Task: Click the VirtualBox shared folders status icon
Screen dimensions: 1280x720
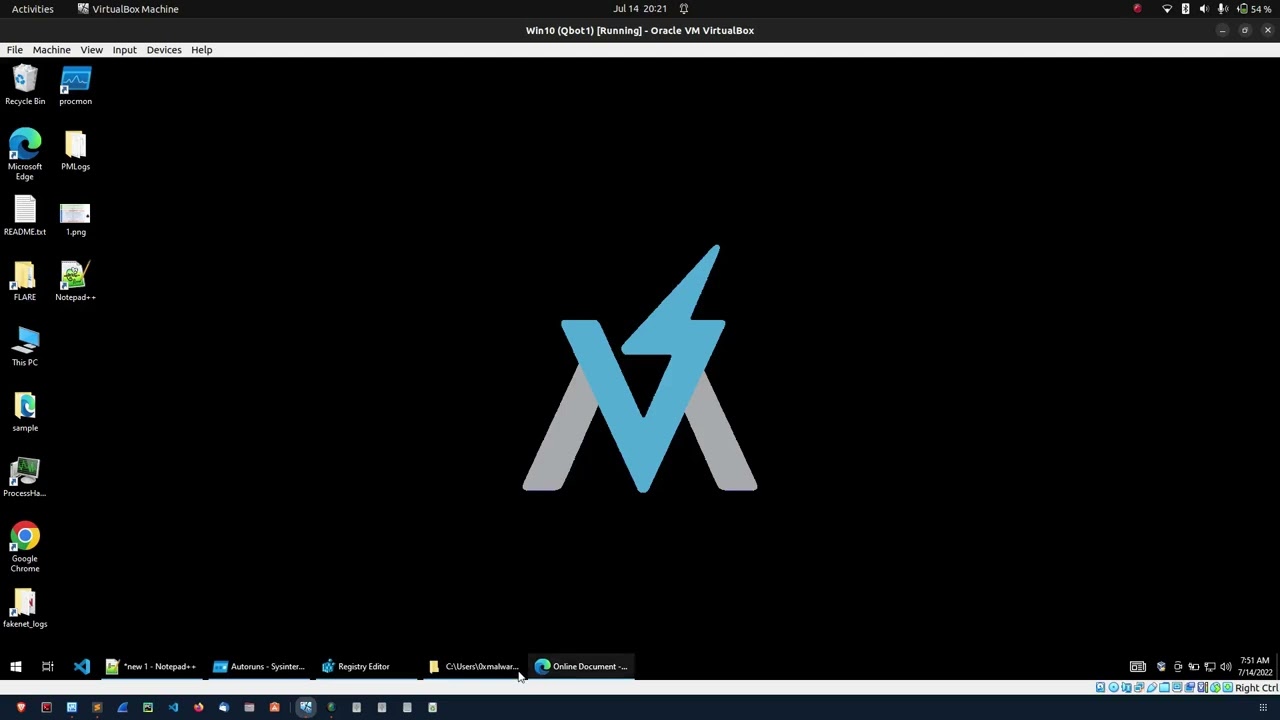Action: tap(1164, 688)
